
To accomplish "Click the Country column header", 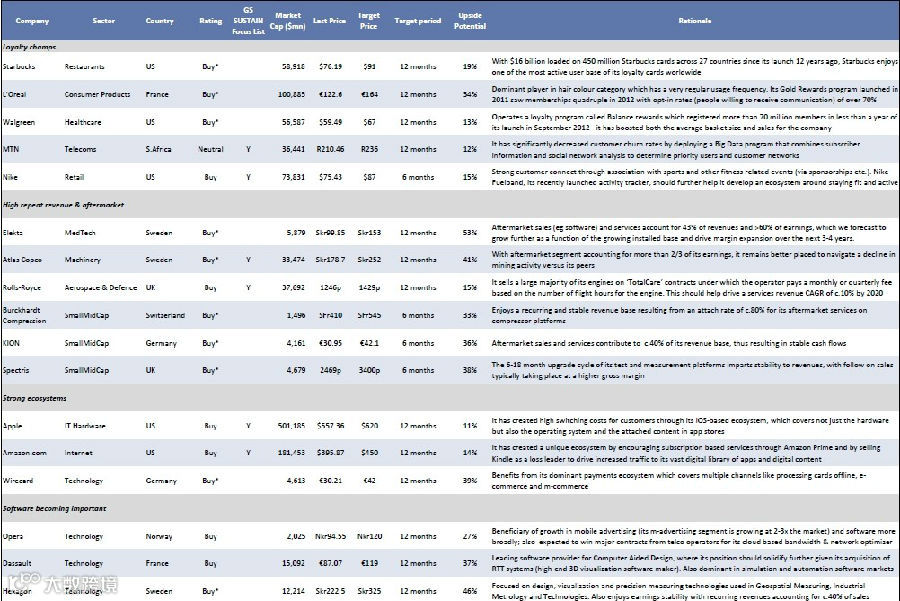I will [x=159, y=21].
